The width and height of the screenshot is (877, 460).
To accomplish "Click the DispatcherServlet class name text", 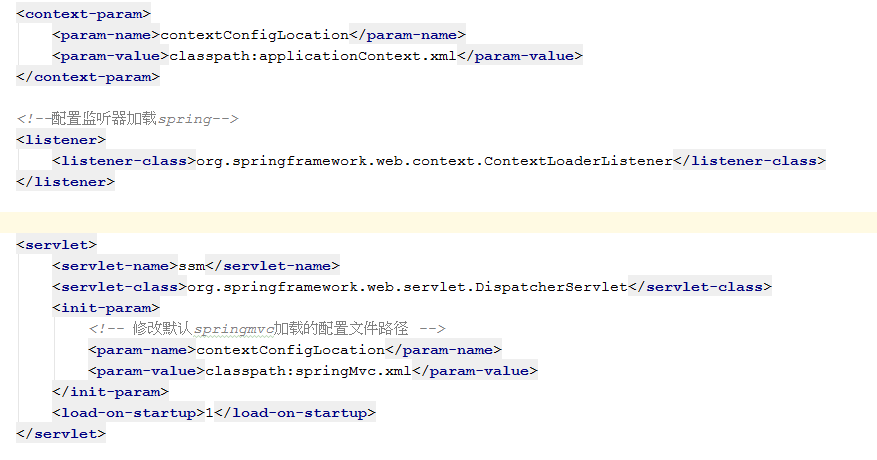I will click(407, 287).
